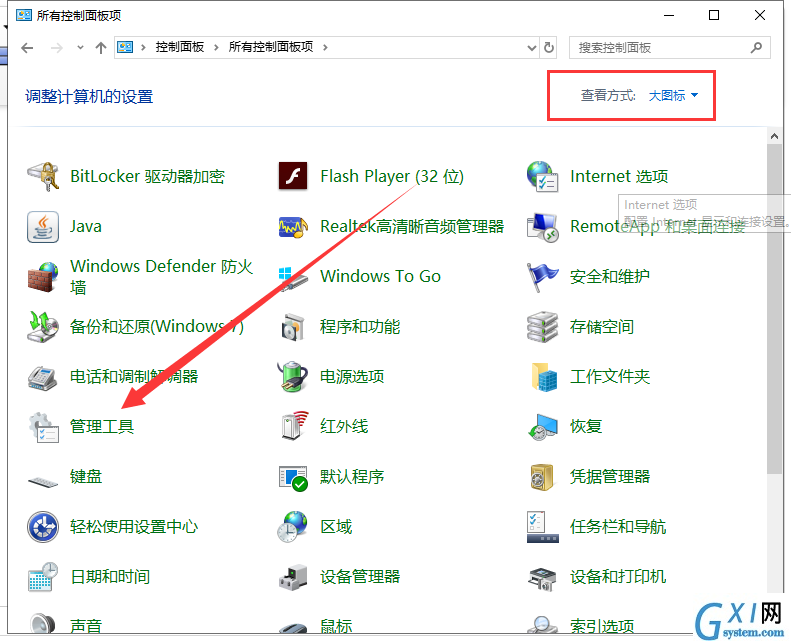Viewport: 791px width, 641px height.
Task: Open the 存储空间 drive stack icon
Action: click(x=542, y=327)
